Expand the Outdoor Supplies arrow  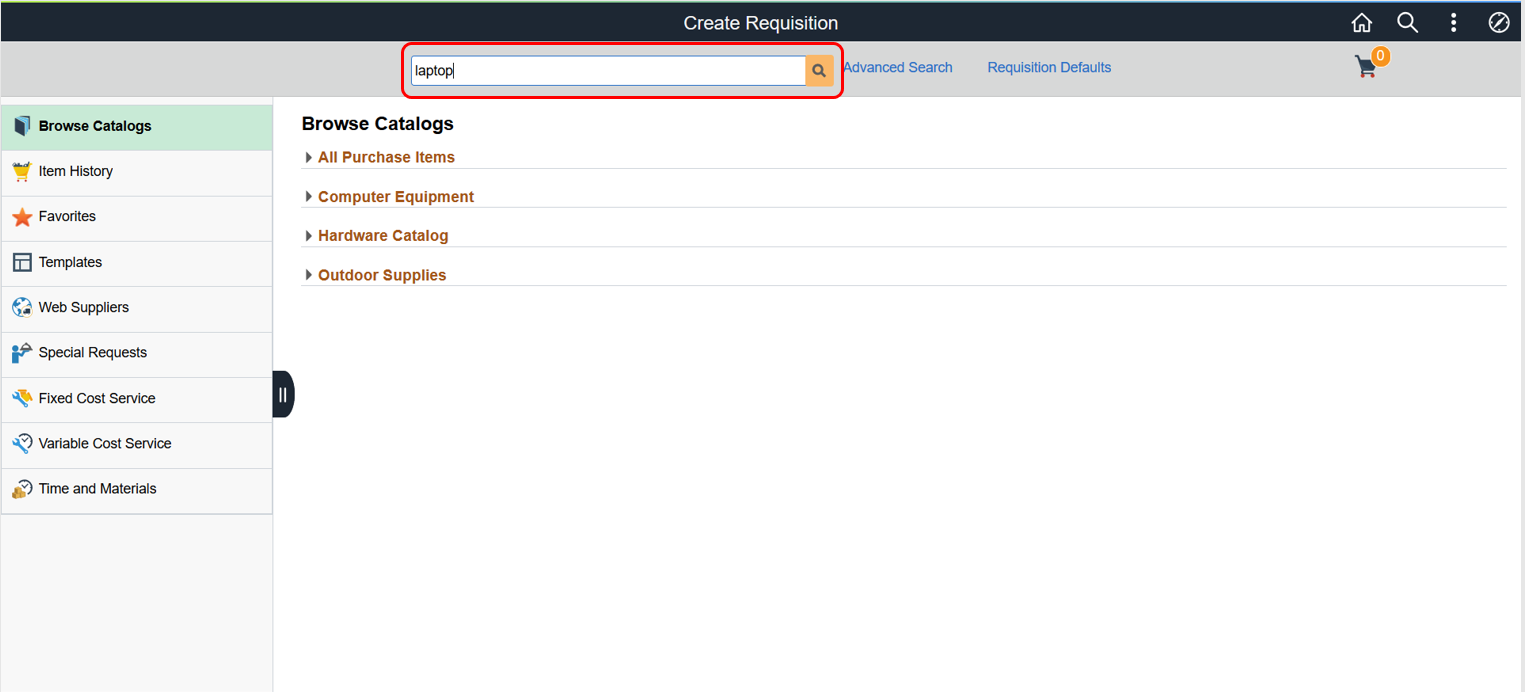(309, 275)
